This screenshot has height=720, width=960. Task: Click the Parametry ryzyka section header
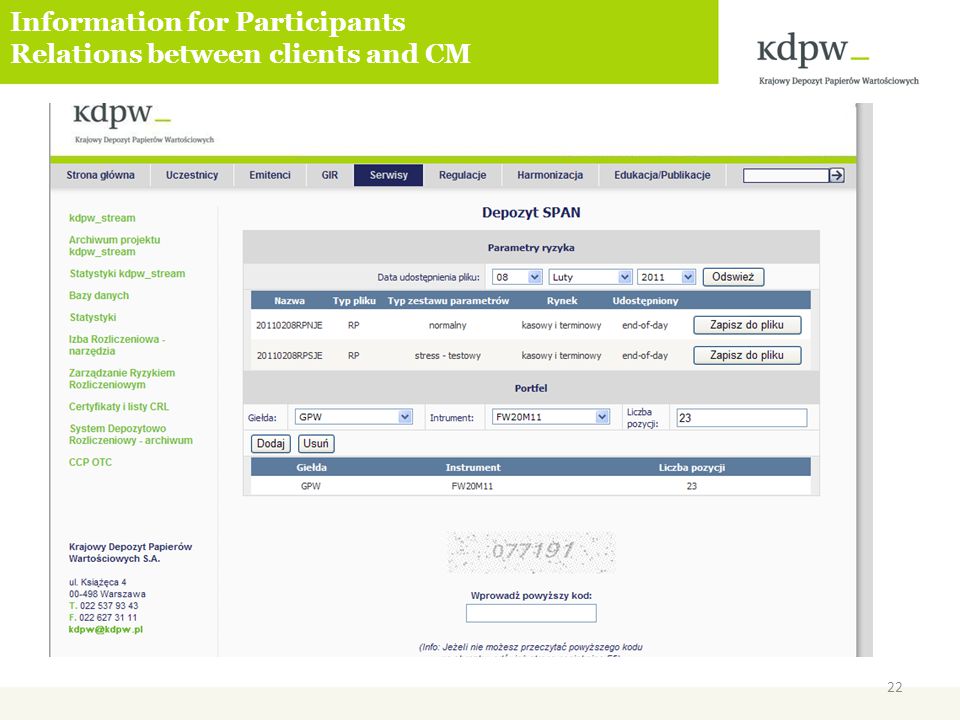tap(531, 248)
